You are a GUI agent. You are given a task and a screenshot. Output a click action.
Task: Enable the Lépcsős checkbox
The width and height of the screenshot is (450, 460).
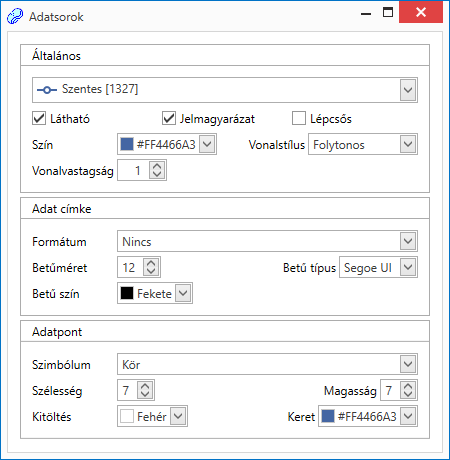coord(299,118)
